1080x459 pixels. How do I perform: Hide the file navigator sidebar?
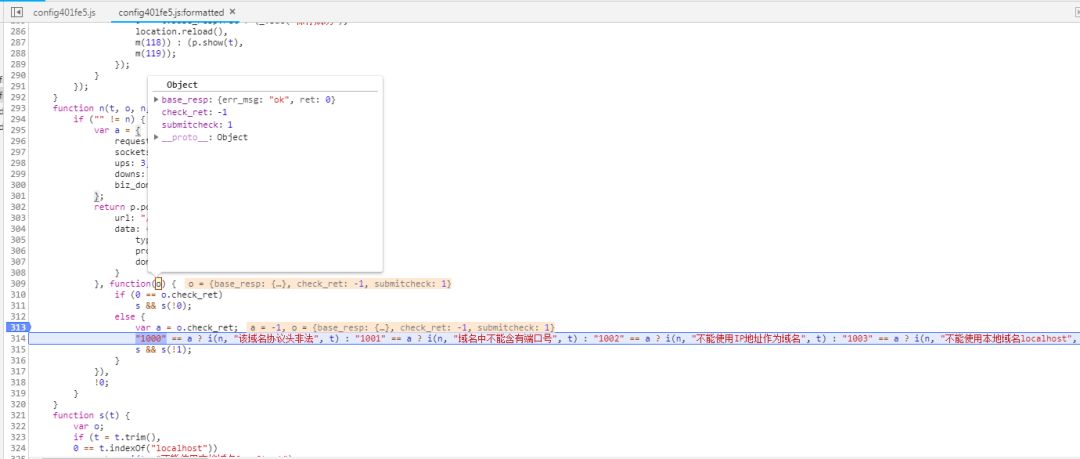coord(17,12)
